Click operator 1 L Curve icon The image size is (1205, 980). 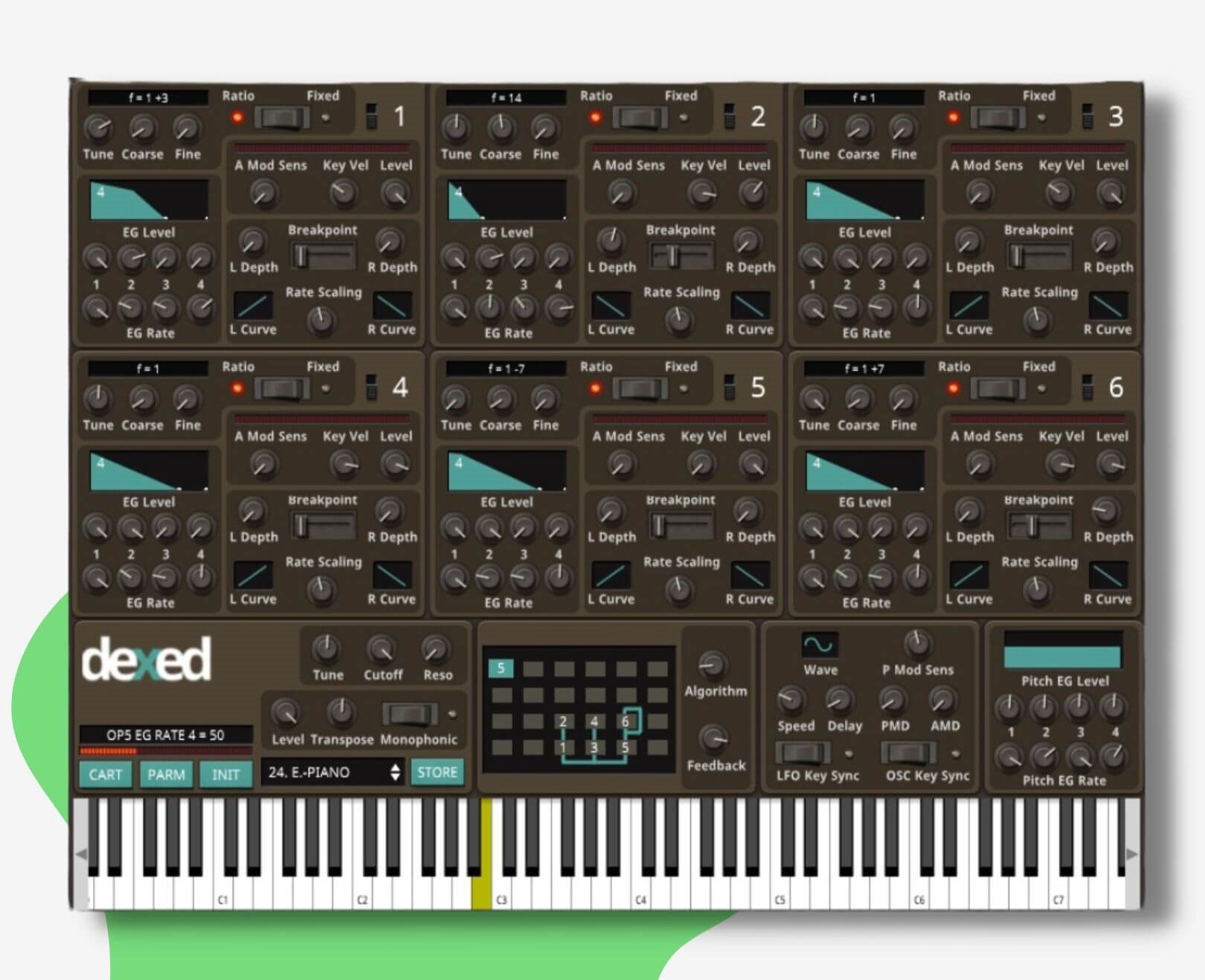[x=253, y=306]
